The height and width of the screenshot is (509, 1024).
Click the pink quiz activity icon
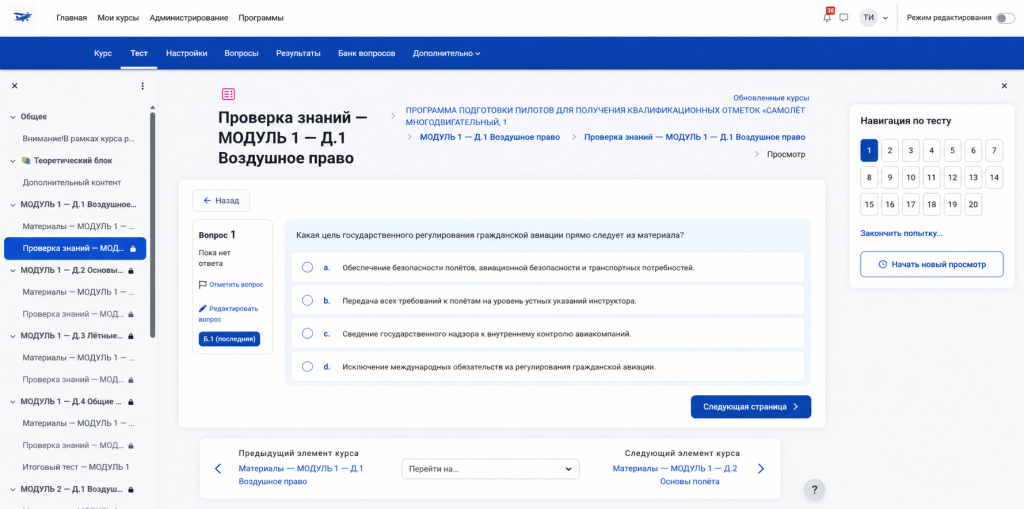point(228,95)
